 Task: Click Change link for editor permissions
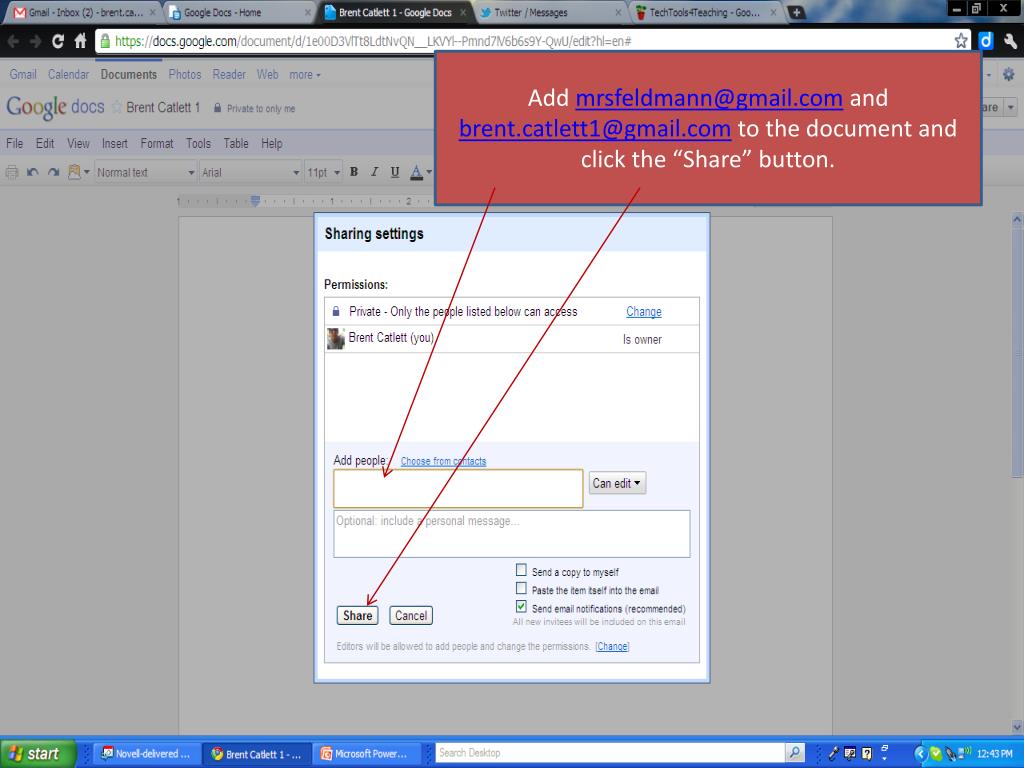pos(612,647)
